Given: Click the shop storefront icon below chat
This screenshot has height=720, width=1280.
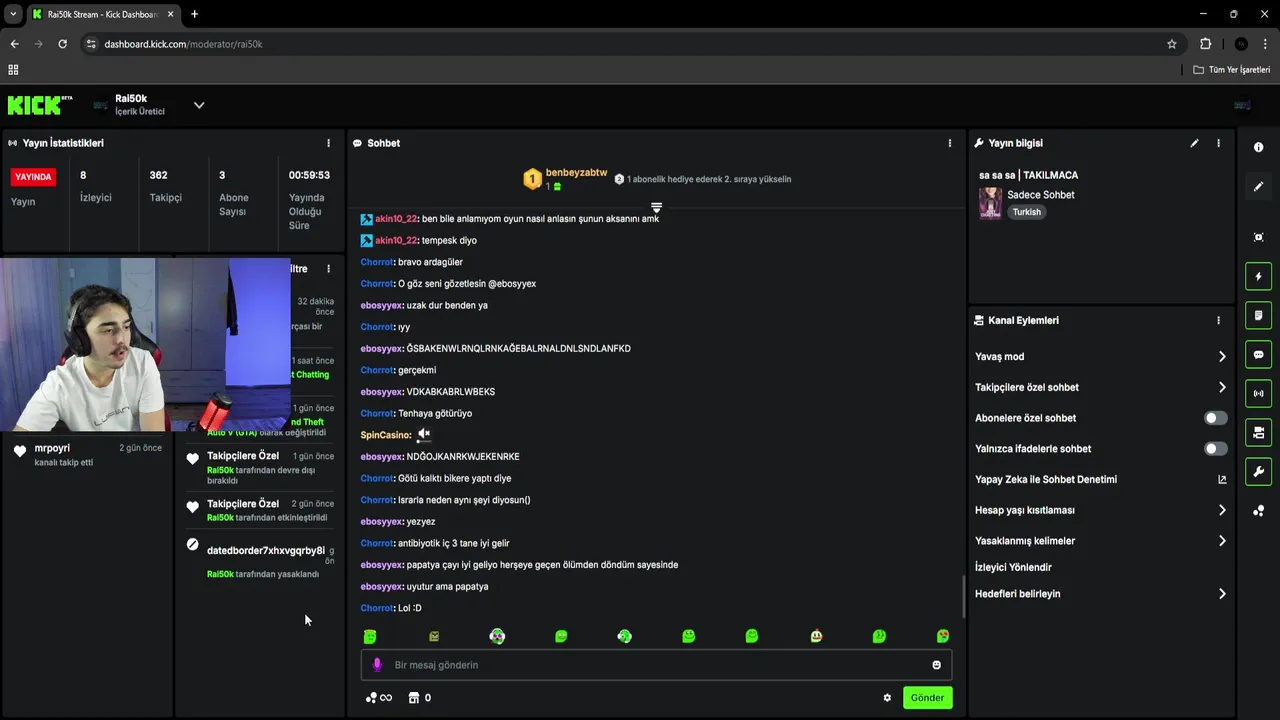Looking at the screenshot, I should pos(413,698).
